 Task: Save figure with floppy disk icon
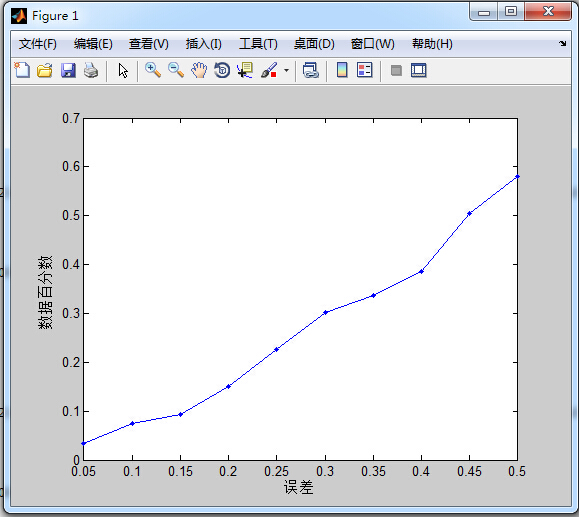tap(68, 70)
